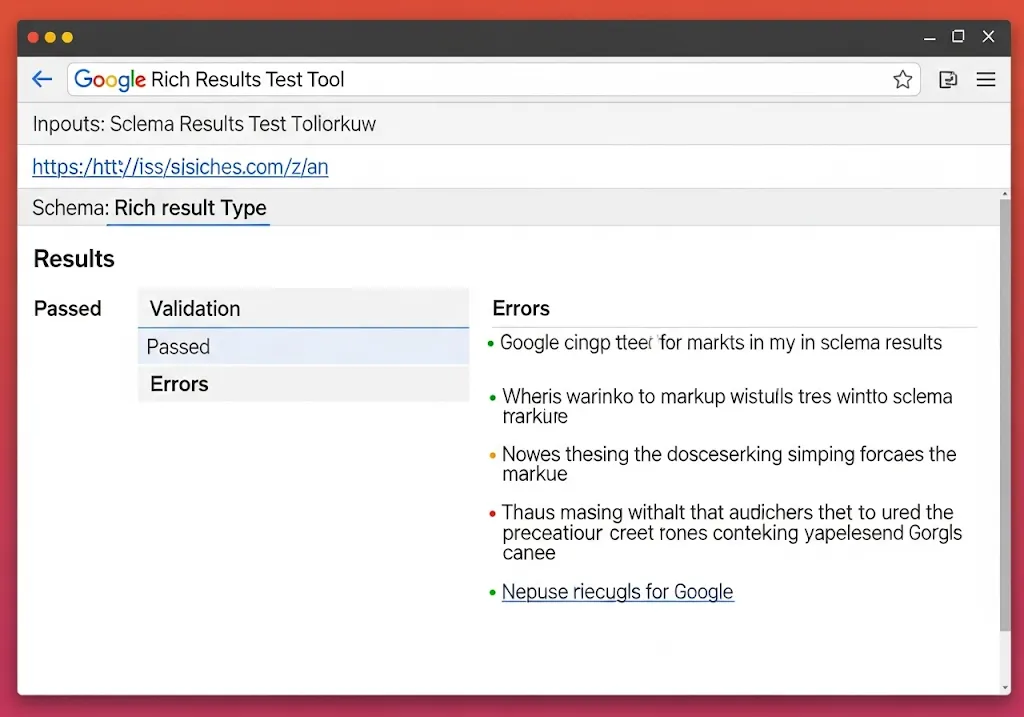Open the reading list icon beside the address bar
Image resolution: width=1024 pixels, height=717 pixels.
tap(948, 79)
